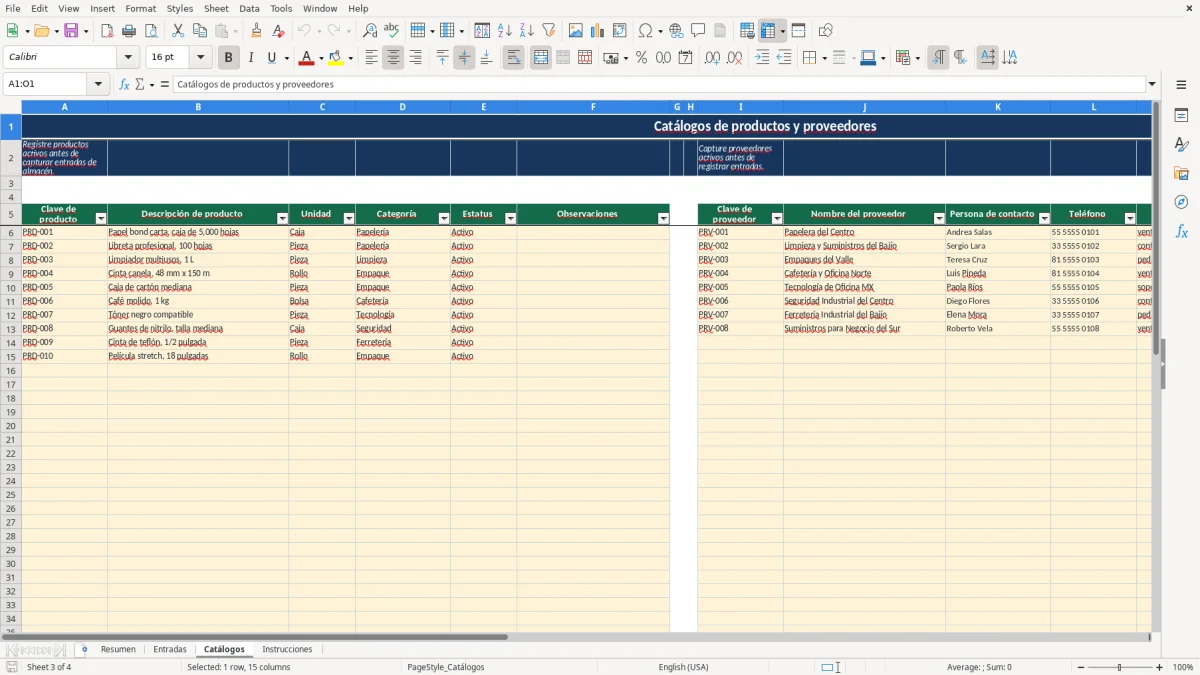The height and width of the screenshot is (675, 1200).
Task: Click the Copy icon
Action: pos(200,31)
